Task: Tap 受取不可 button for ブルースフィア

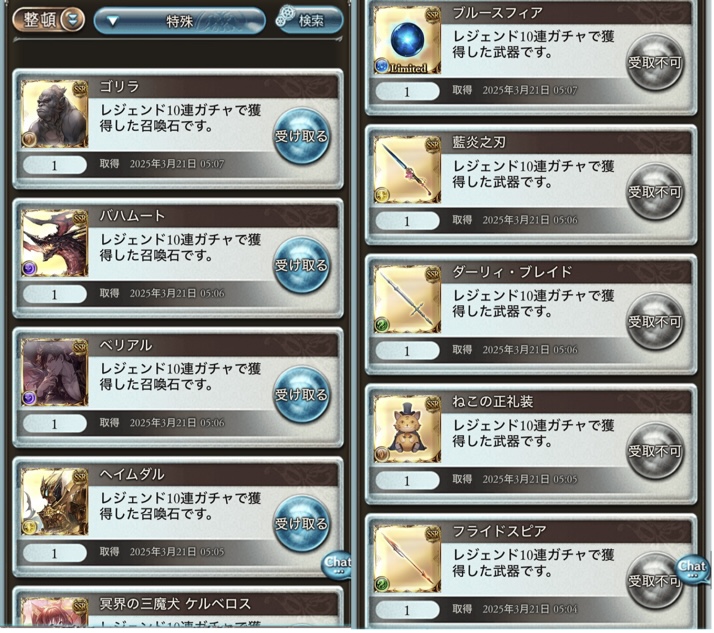Action: click(x=655, y=62)
